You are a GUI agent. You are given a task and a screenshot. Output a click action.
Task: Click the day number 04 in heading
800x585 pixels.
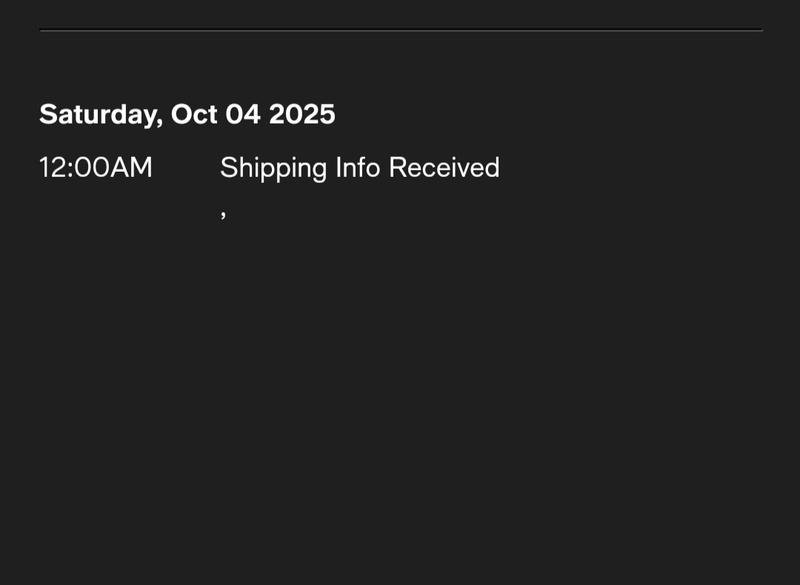tap(243, 114)
